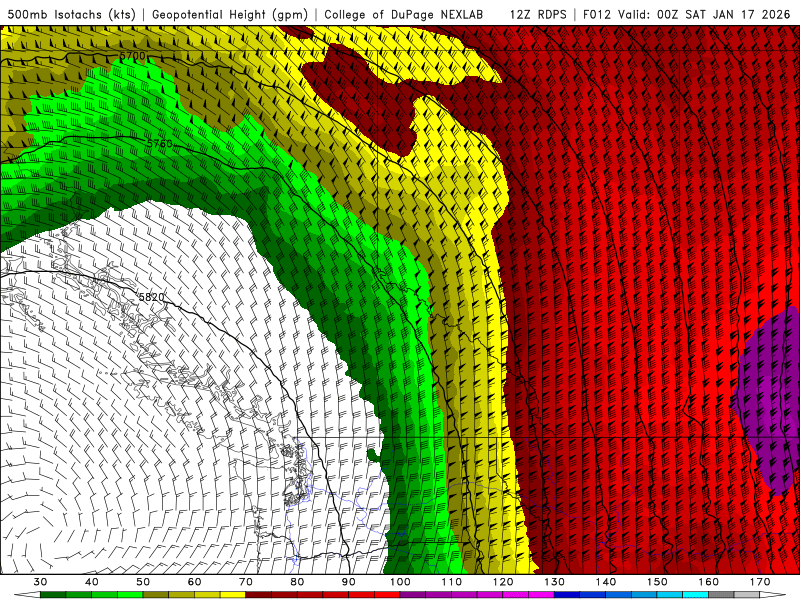The height and width of the screenshot is (600, 800).
Task: Click the 60 label on the color scale
Action: click(x=194, y=582)
